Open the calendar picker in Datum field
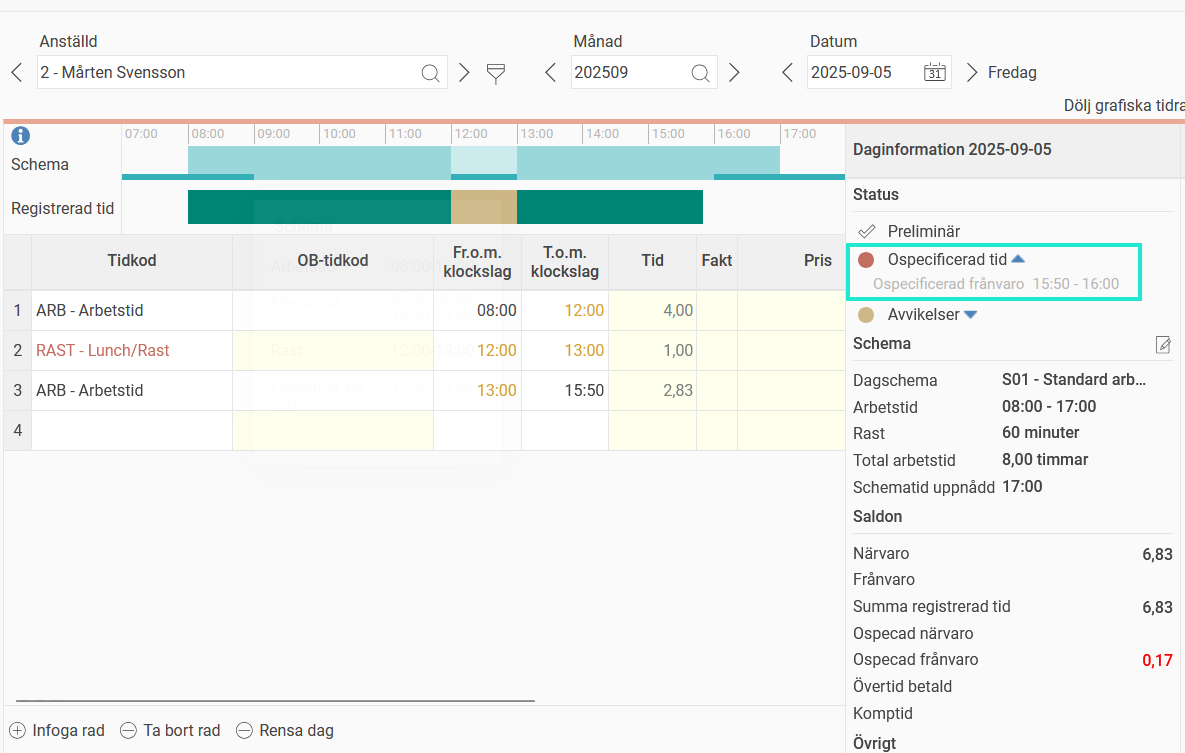Viewport: 1185px width, 753px height. [935, 72]
